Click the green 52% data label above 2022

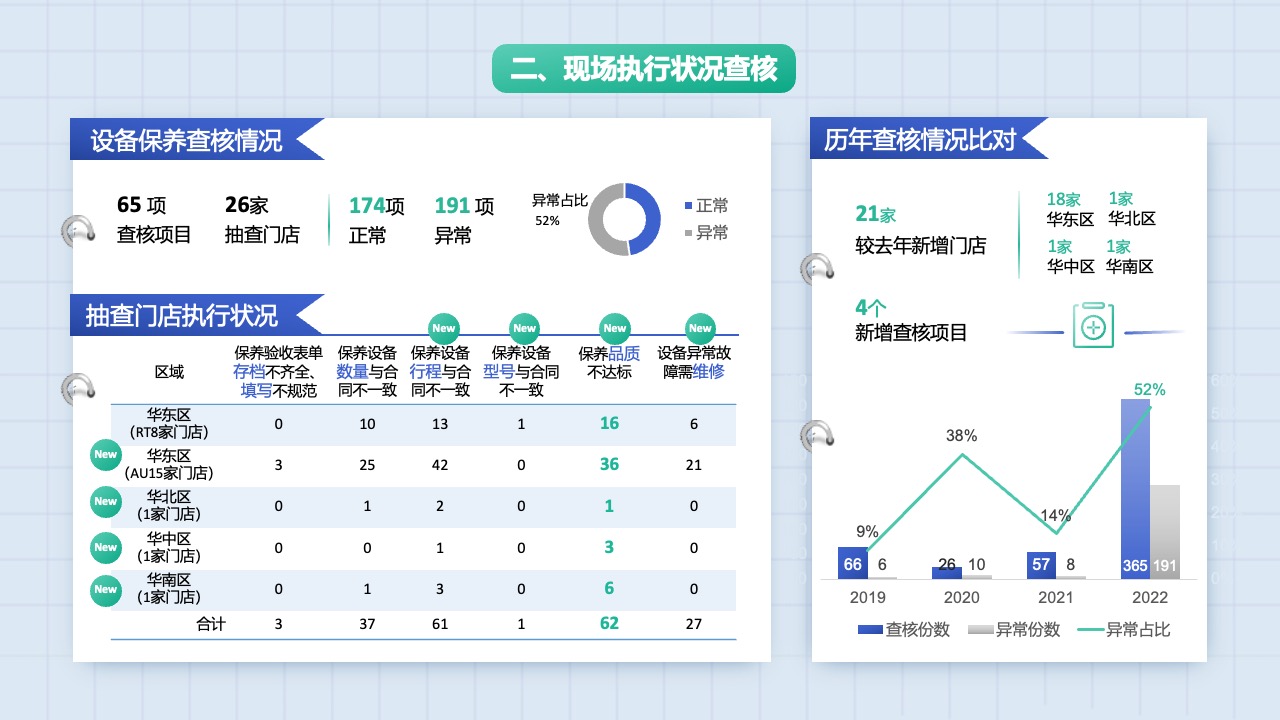click(1150, 389)
